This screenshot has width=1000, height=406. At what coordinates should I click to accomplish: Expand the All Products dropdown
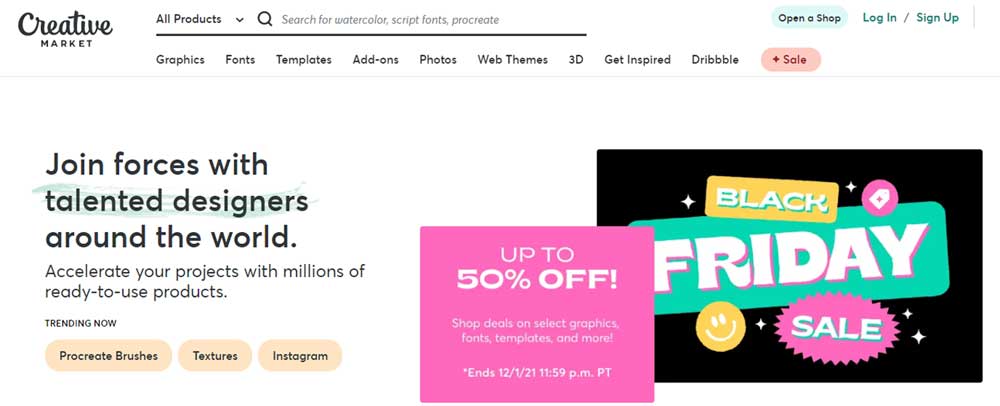tap(200, 19)
